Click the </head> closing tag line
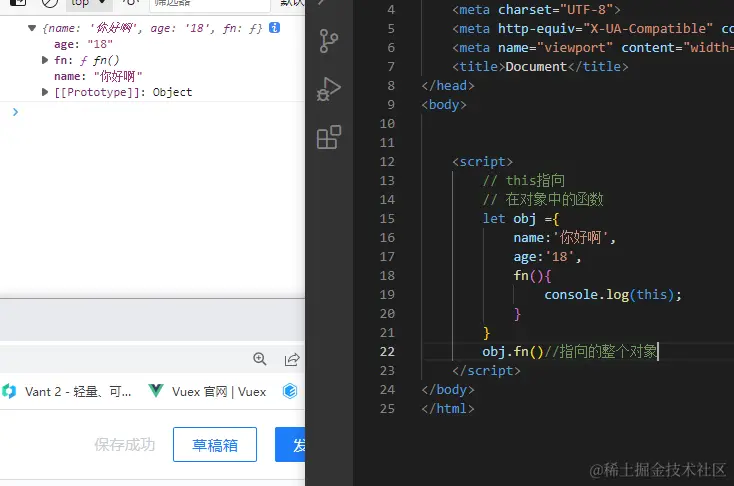734x486 pixels. coord(448,86)
